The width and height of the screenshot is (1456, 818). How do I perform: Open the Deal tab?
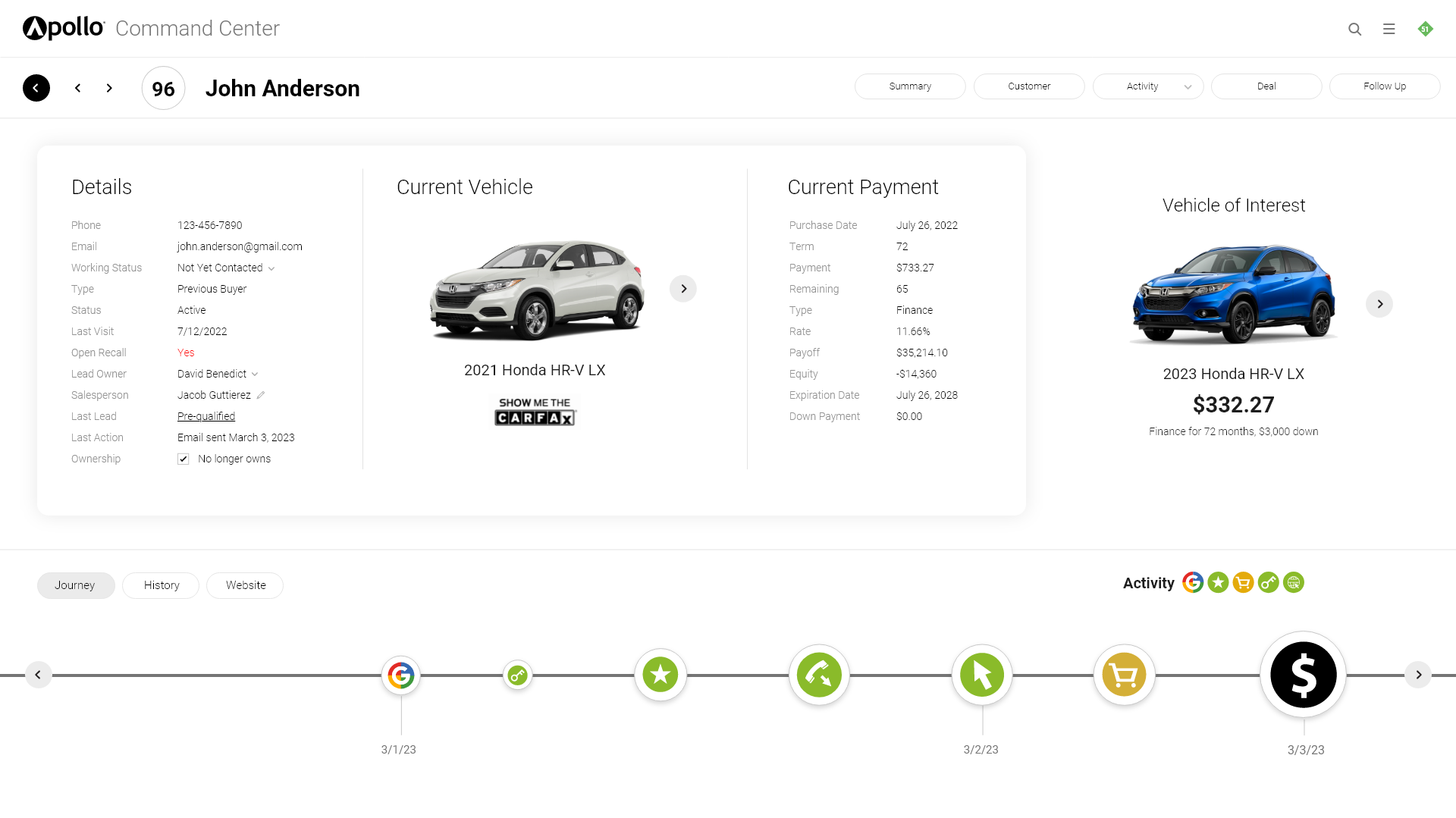click(x=1266, y=86)
